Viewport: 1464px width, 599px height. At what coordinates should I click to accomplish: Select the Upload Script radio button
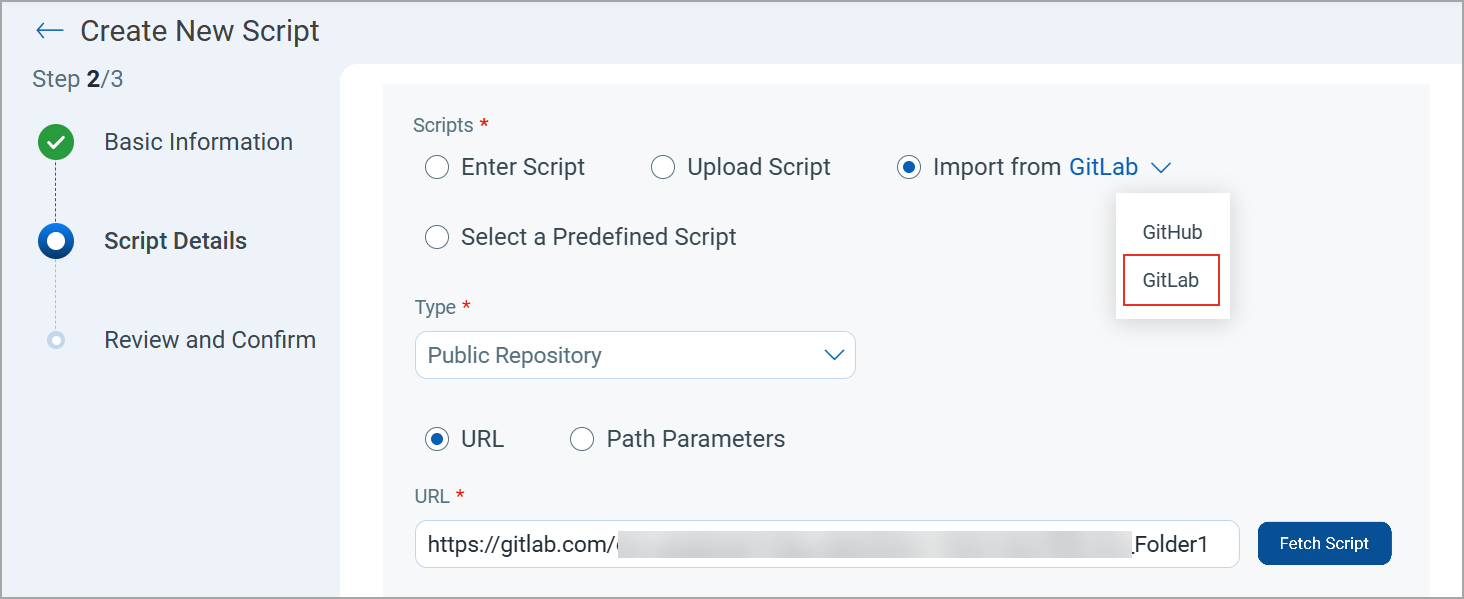[x=663, y=167]
